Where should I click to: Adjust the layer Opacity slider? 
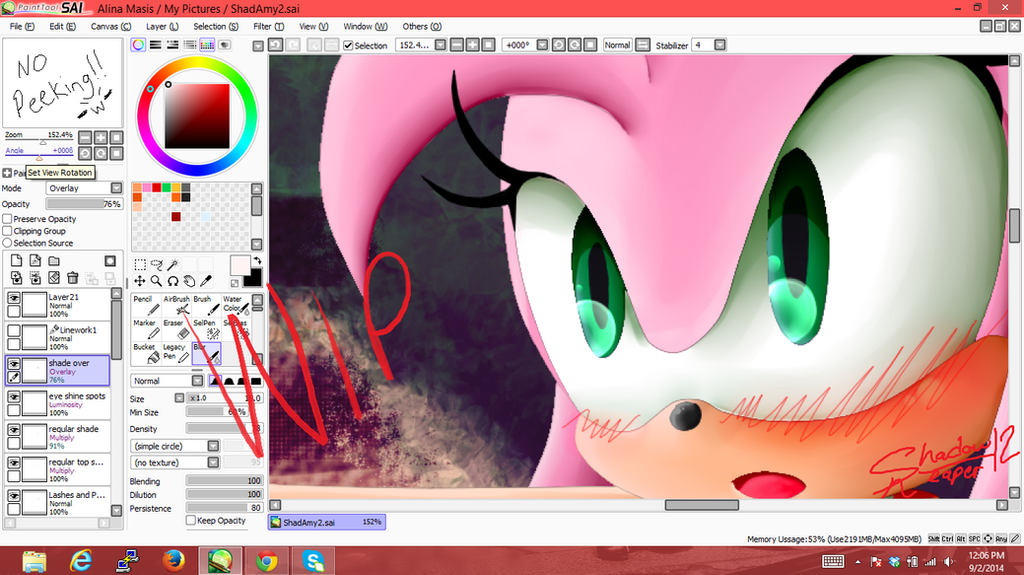pos(84,204)
